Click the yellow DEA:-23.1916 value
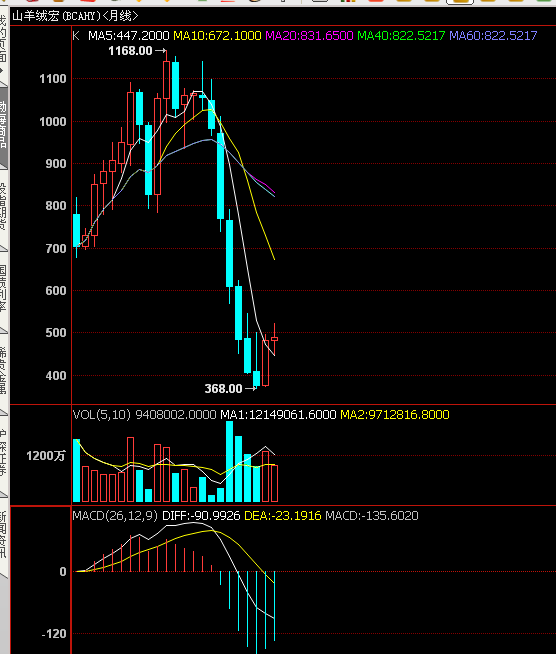556x654 pixels. (282, 516)
